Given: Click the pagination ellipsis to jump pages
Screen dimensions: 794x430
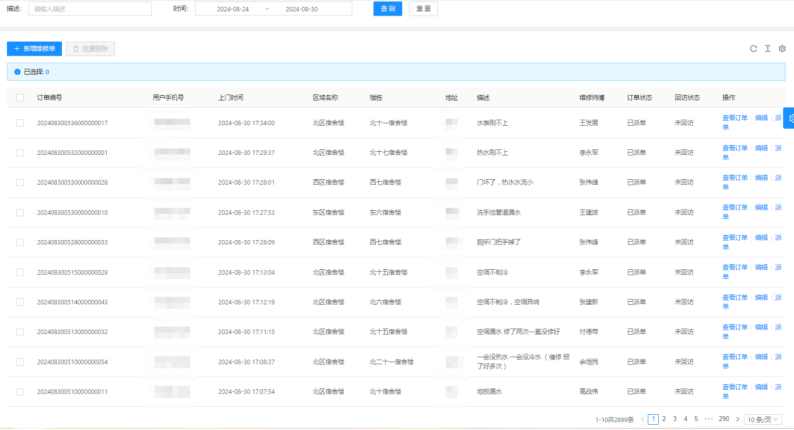Looking at the screenshot, I should [x=709, y=419].
